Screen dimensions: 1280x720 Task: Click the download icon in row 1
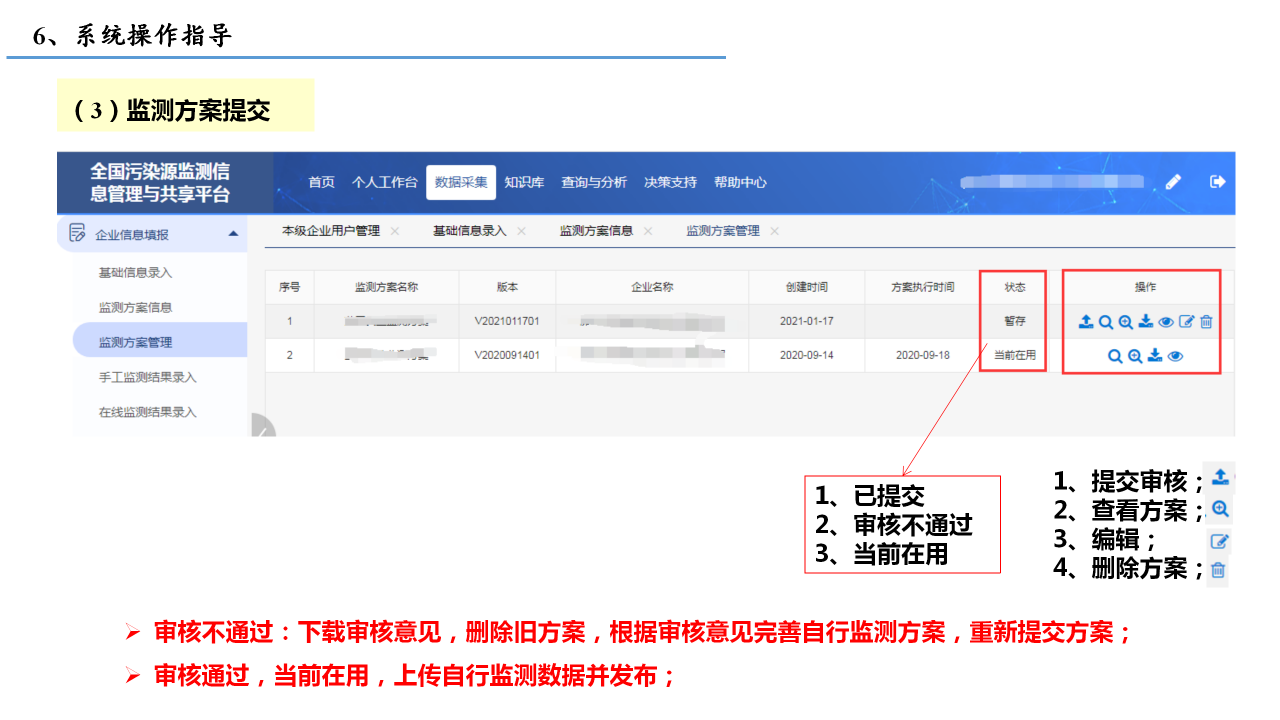(x=1146, y=322)
